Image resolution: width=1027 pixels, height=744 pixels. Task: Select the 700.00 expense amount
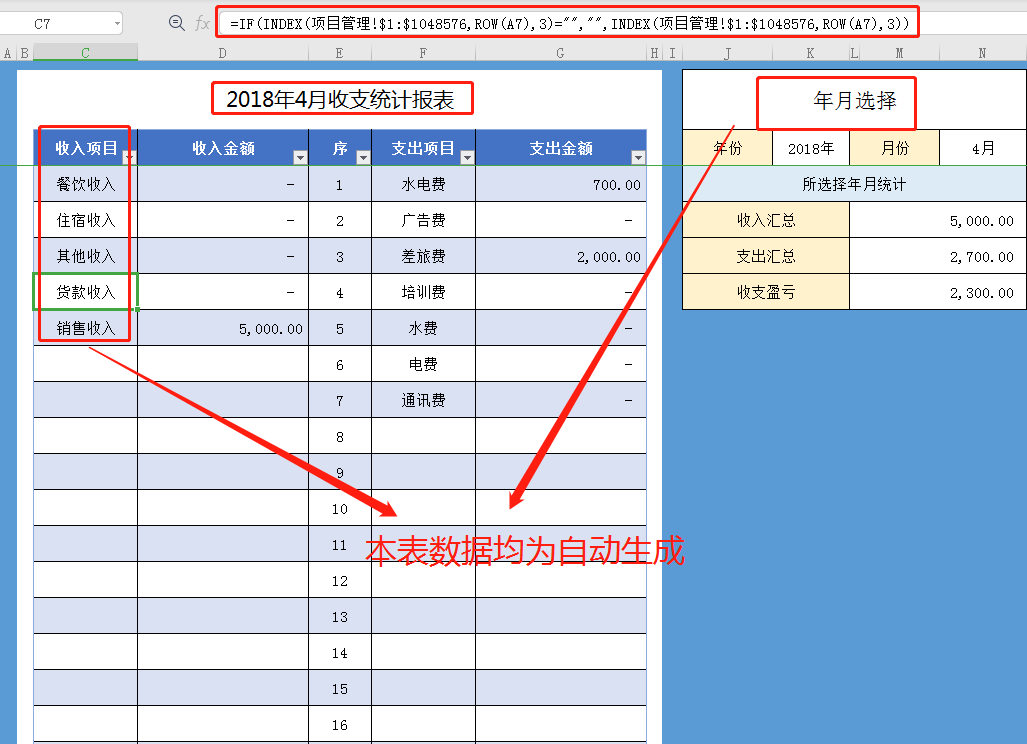pos(561,184)
